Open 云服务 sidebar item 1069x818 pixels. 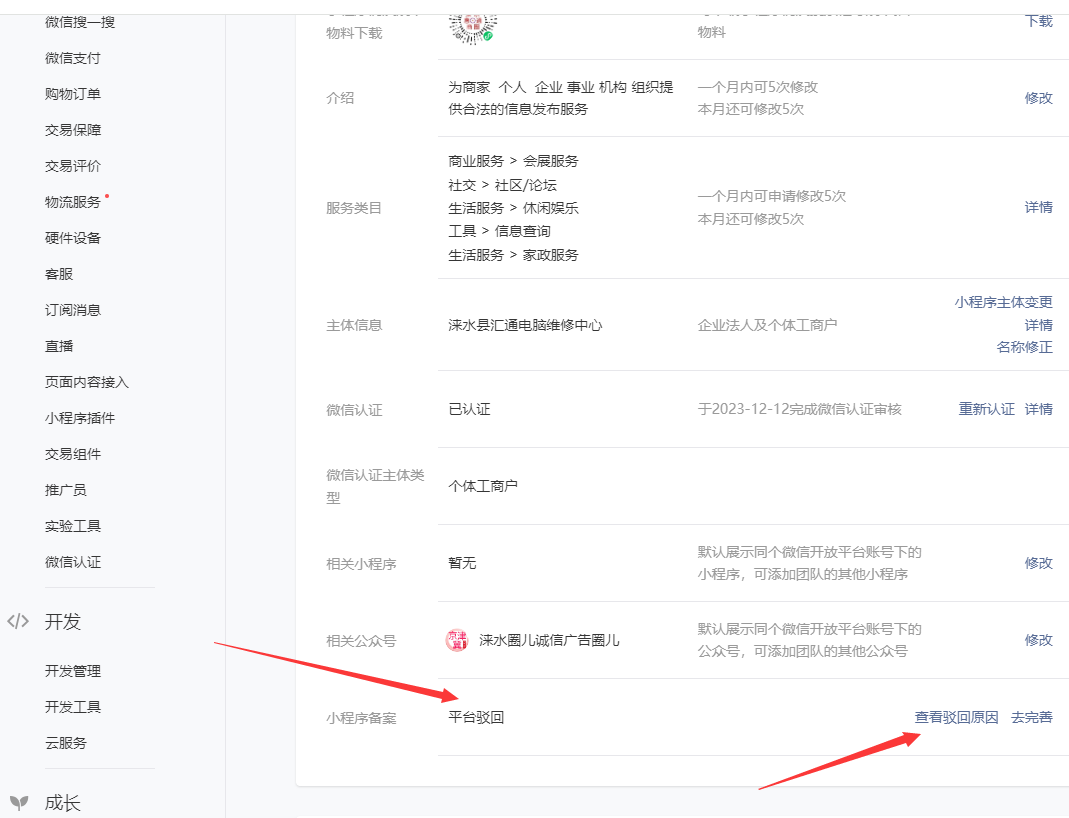click(x=66, y=743)
